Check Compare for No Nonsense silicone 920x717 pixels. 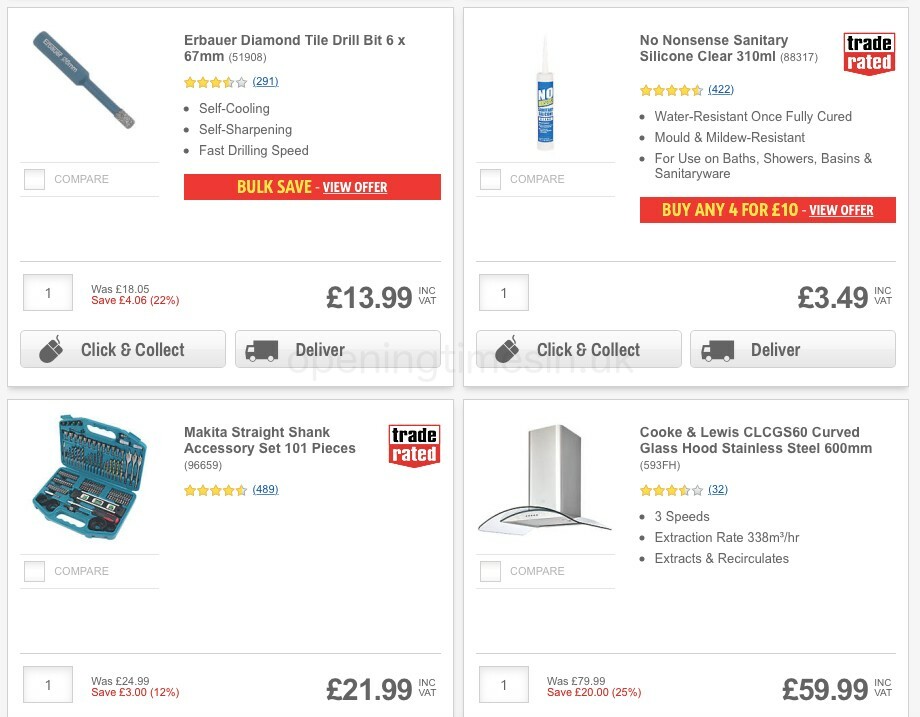(491, 179)
